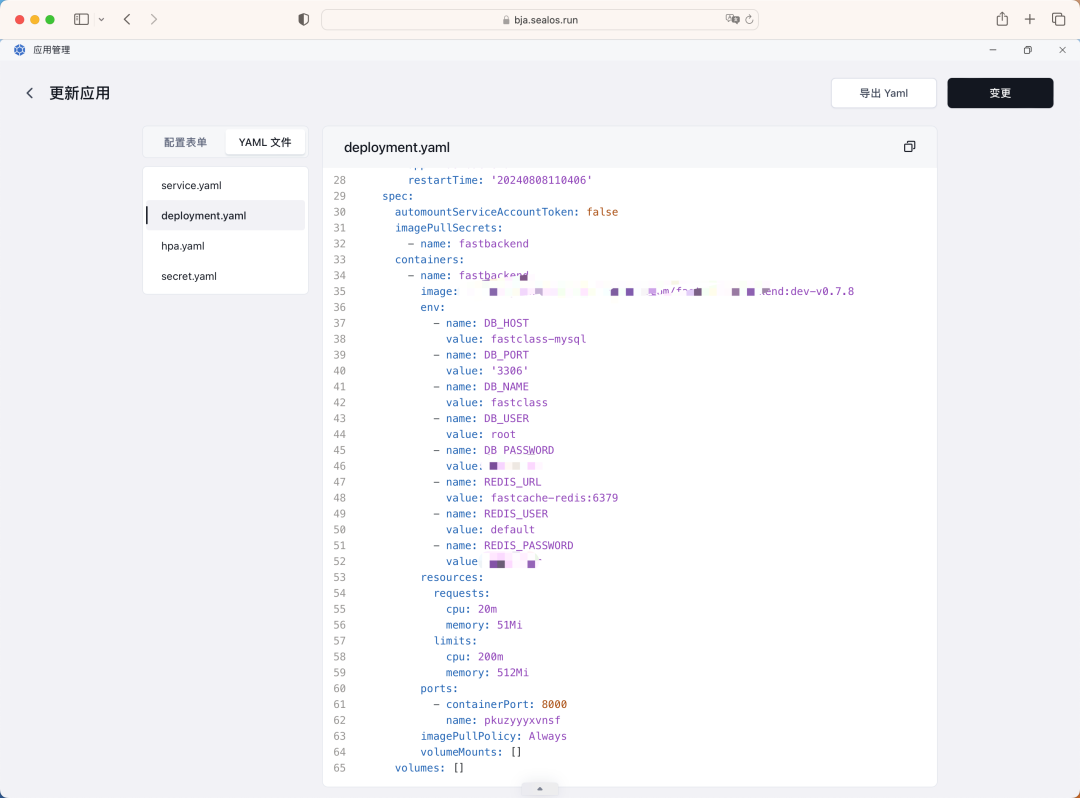This screenshot has width=1080, height=798.
Task: Go back using the arrow beside 更新应用
Action: pos(30,93)
